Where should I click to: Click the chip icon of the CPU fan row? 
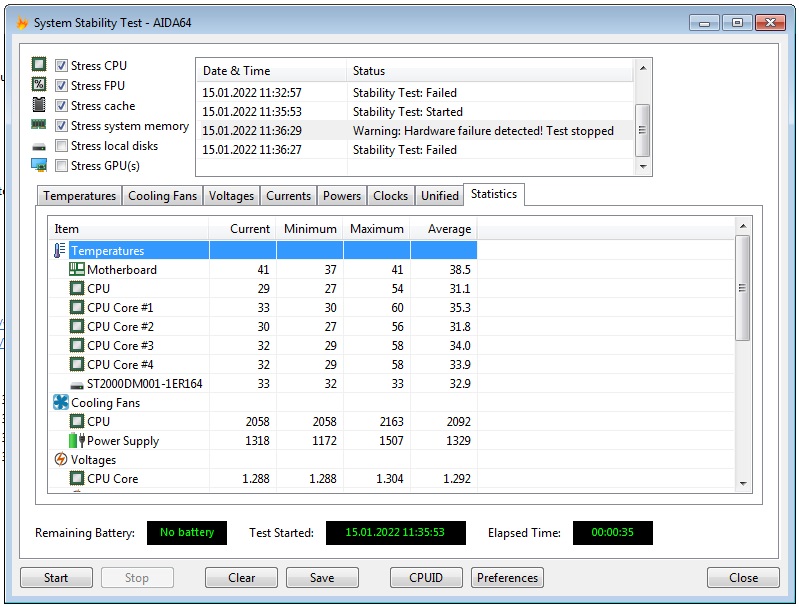pyautogui.click(x=76, y=421)
